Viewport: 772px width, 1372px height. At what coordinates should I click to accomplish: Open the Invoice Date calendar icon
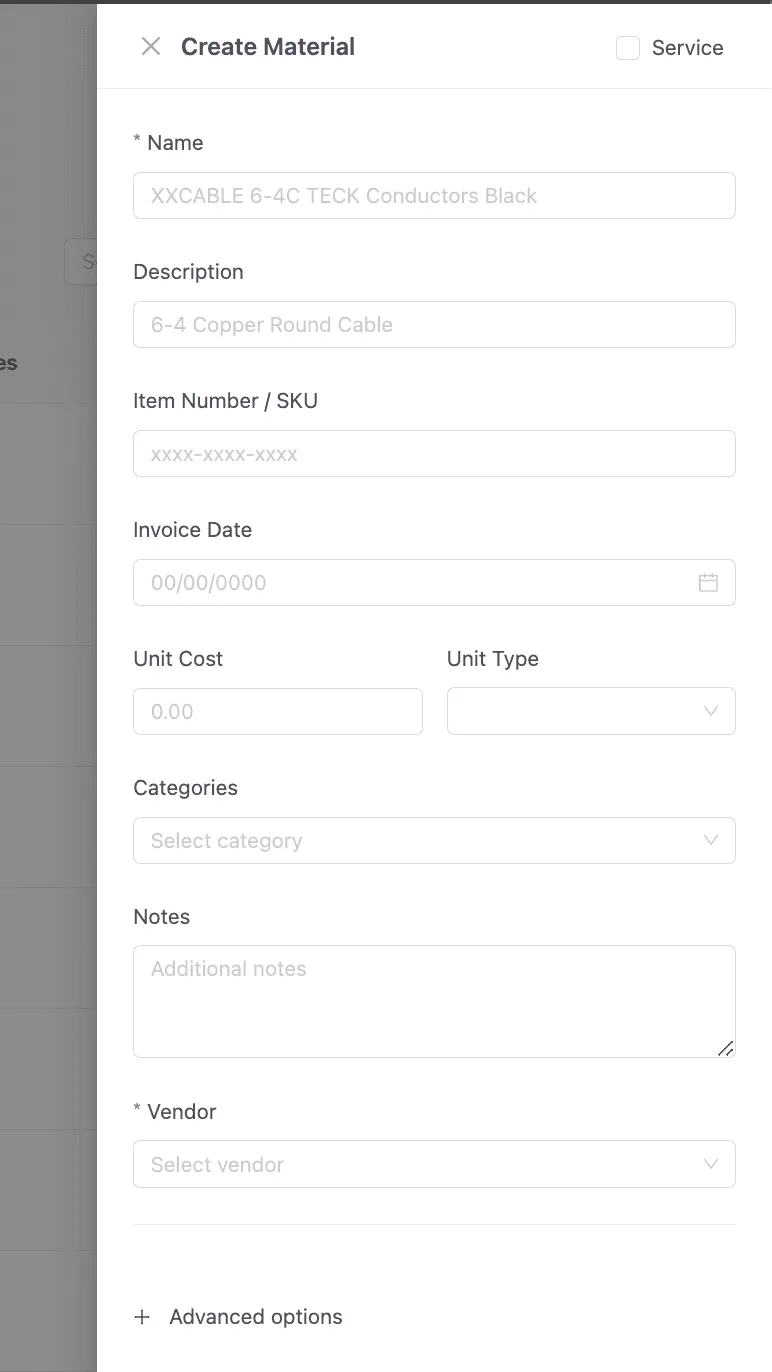(x=708, y=583)
